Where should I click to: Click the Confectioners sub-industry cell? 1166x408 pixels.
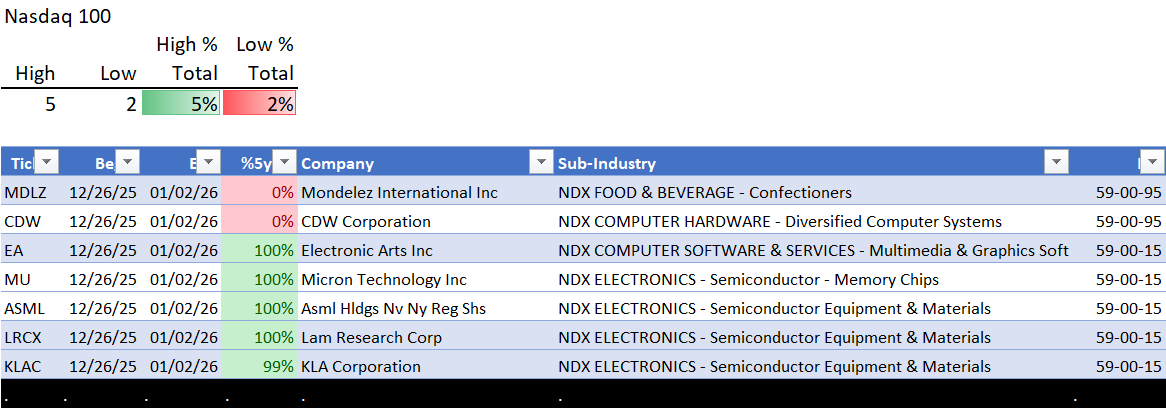[x=813, y=192]
